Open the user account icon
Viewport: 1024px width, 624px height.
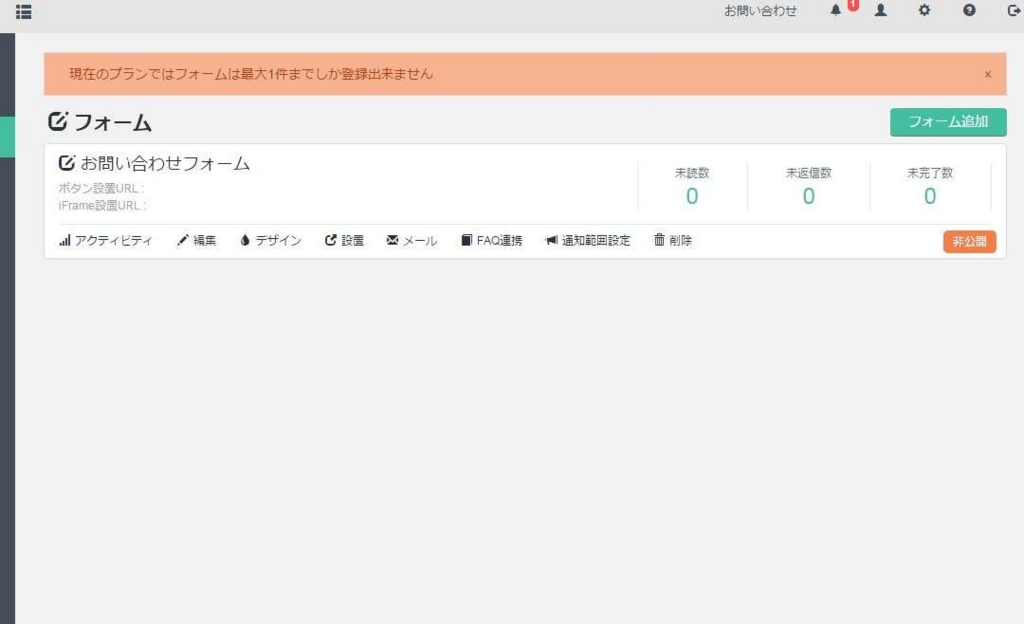coord(880,11)
